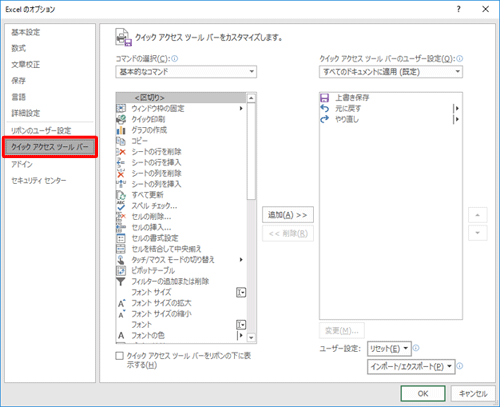
Task: Click the command list scrollbar thumb
Action: point(251,152)
